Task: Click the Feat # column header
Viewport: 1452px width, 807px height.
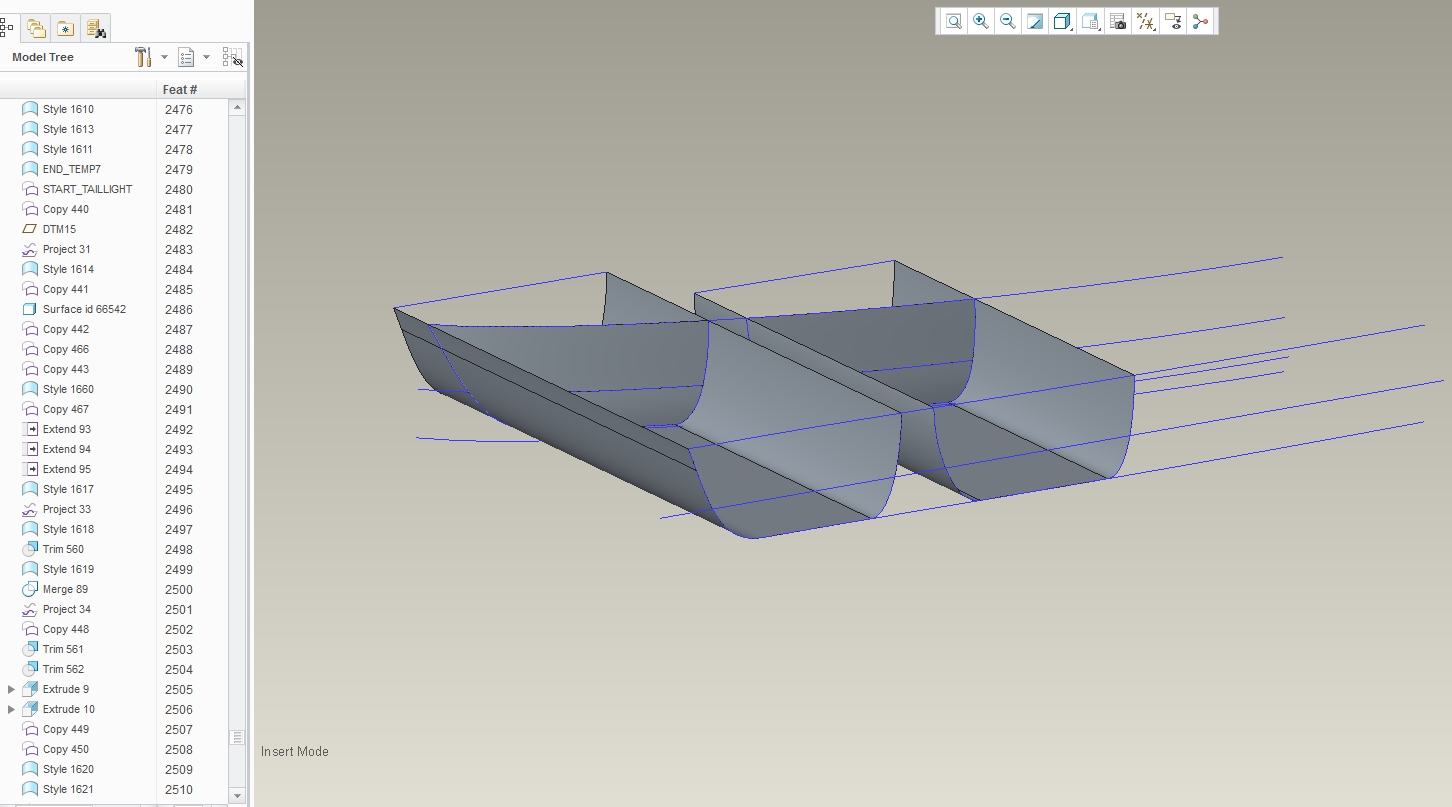Action: coord(180,90)
